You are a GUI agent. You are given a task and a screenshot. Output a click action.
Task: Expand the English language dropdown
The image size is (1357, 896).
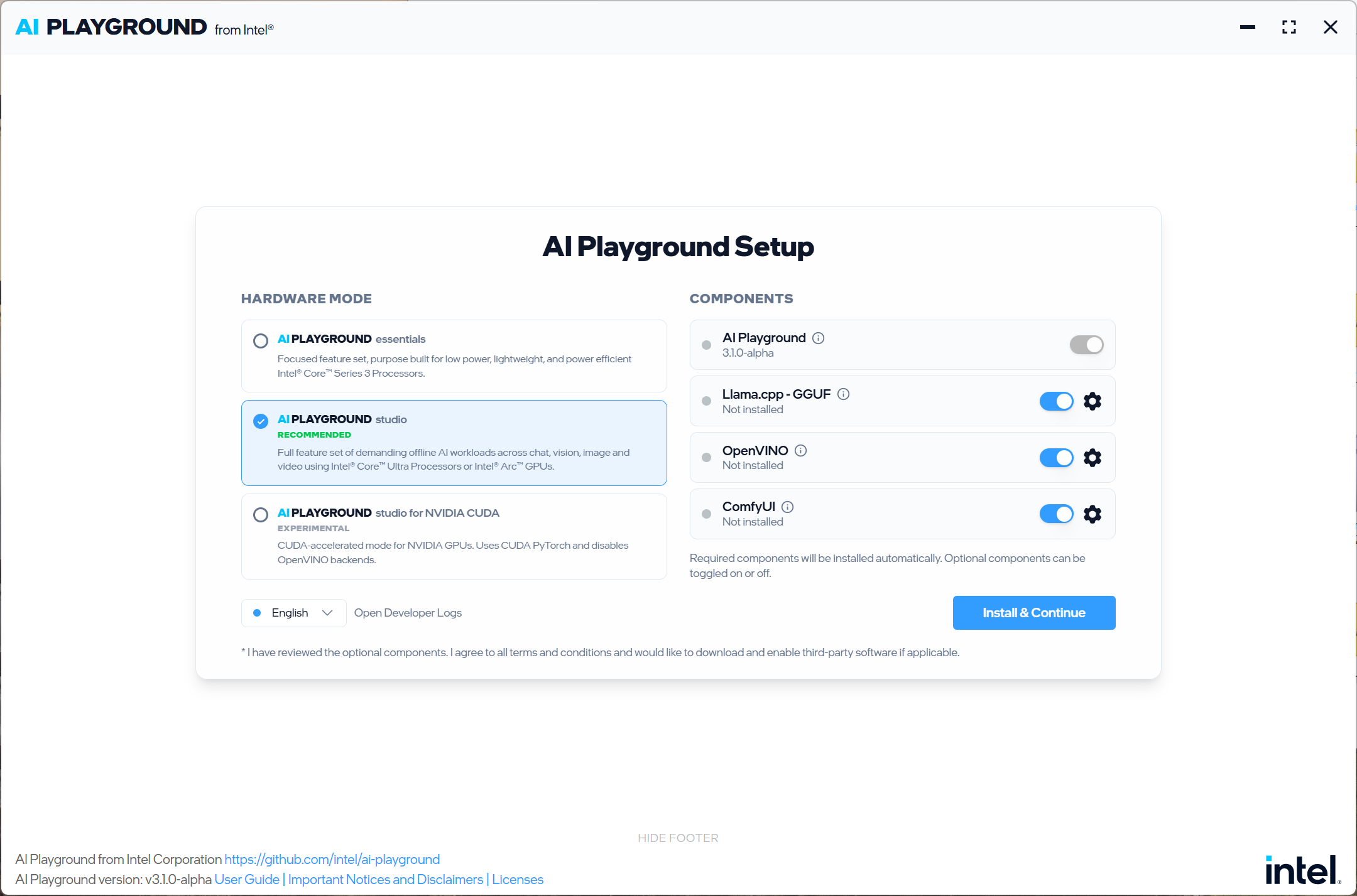[x=293, y=613]
